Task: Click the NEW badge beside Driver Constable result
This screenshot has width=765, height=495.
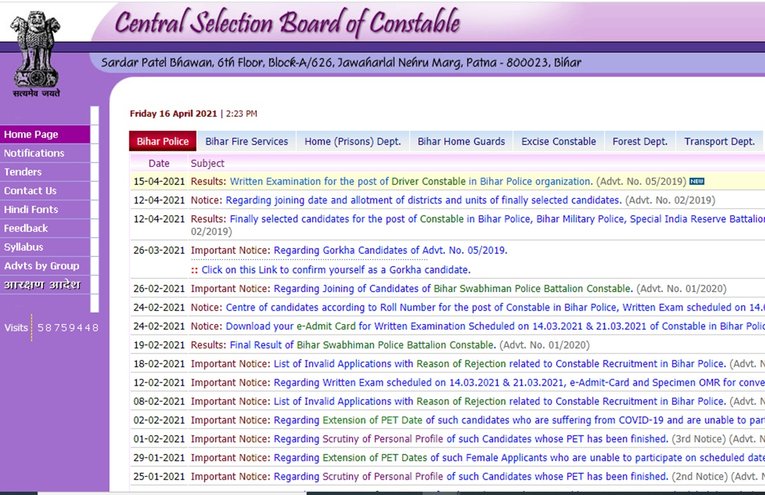Action: point(697,182)
